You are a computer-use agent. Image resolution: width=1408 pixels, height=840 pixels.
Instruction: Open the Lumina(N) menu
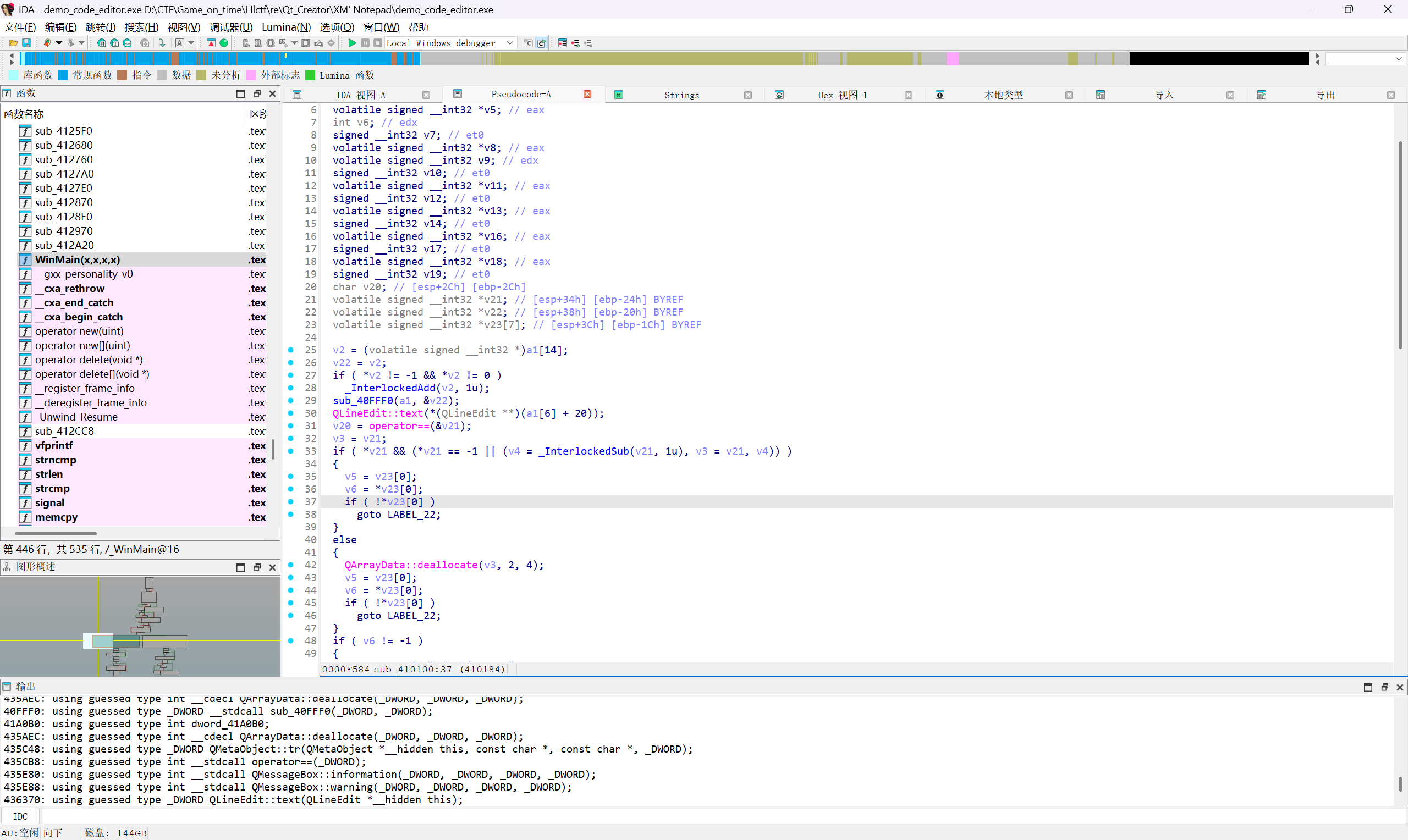[x=286, y=27]
